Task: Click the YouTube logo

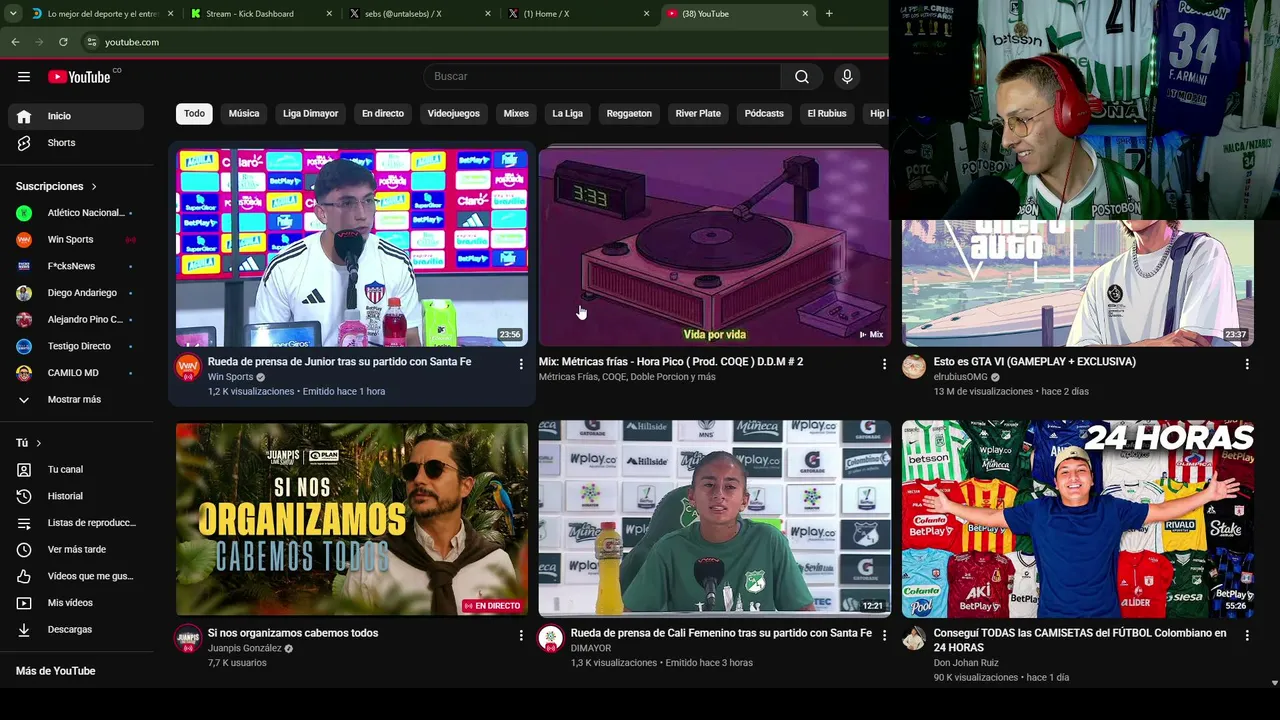Action: pos(79,77)
